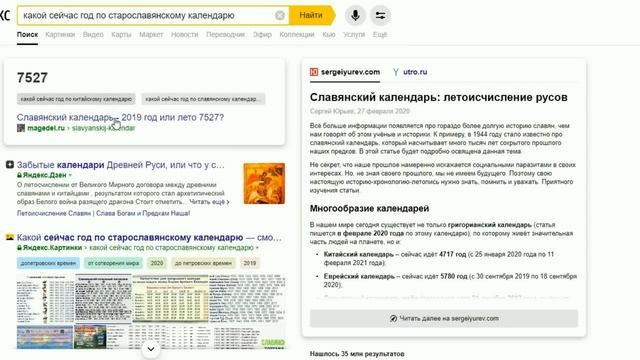Image resolution: width=640 pixels, height=360 pixels.
Task: Click the Yandex Zen result favicon
Action: tap(10, 164)
